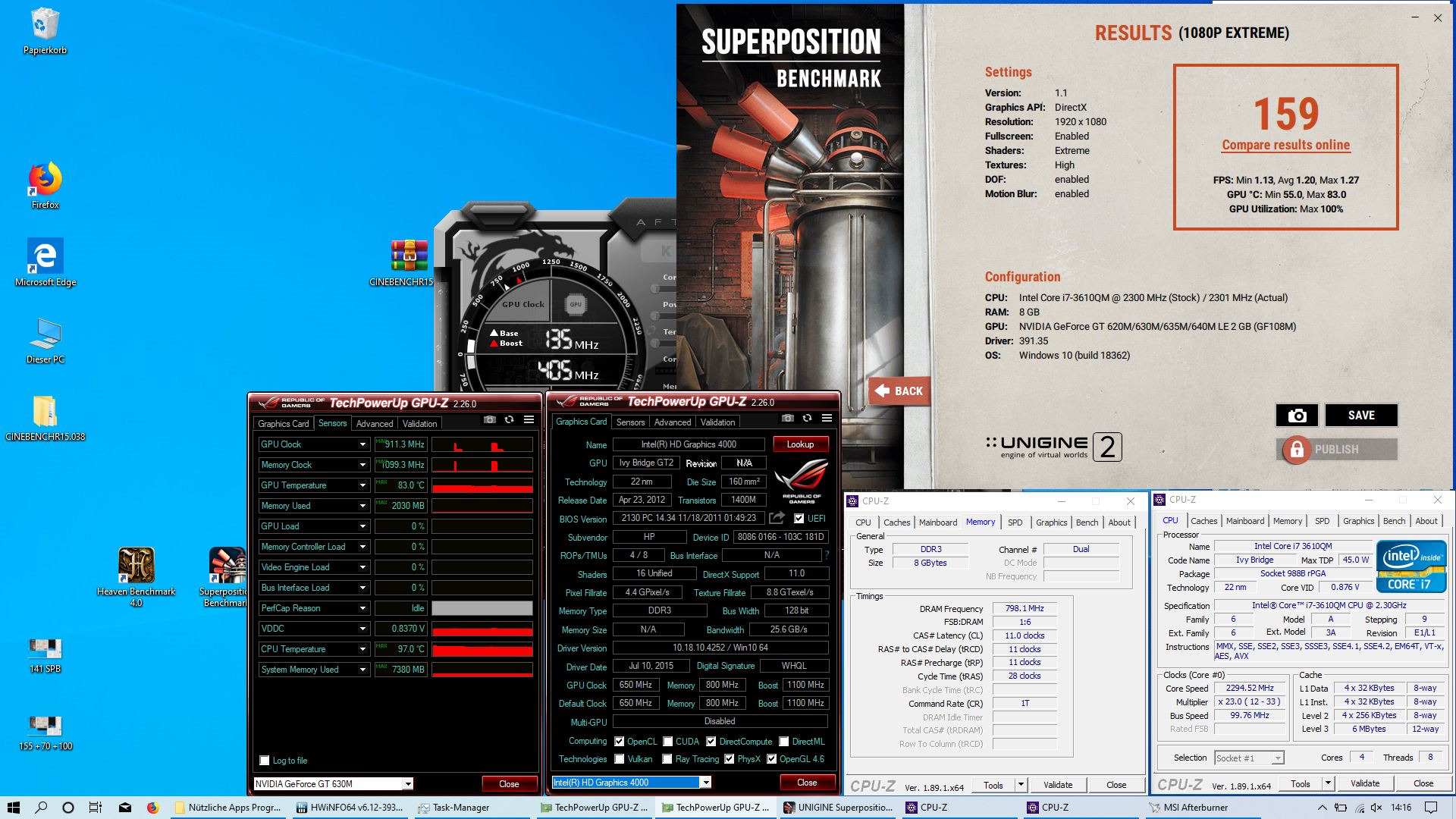Open hamburger menu in GPU-Z Sensors window
1456x819 pixels.
coord(529,419)
